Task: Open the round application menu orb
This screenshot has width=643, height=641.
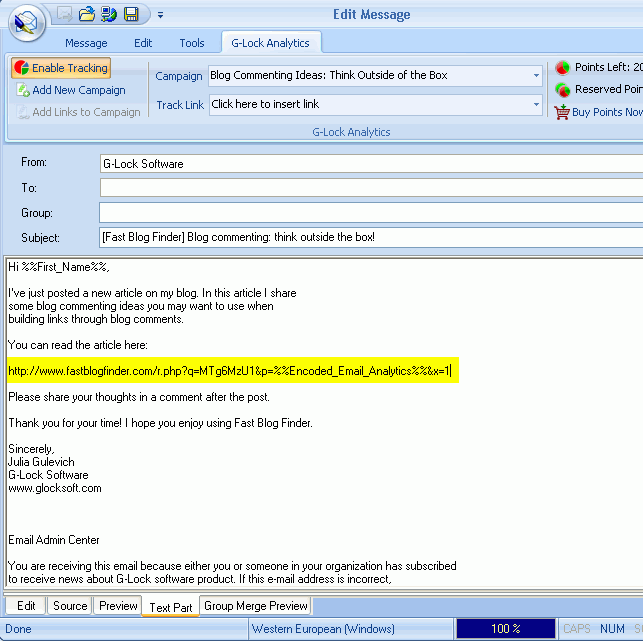Action: 27,23
